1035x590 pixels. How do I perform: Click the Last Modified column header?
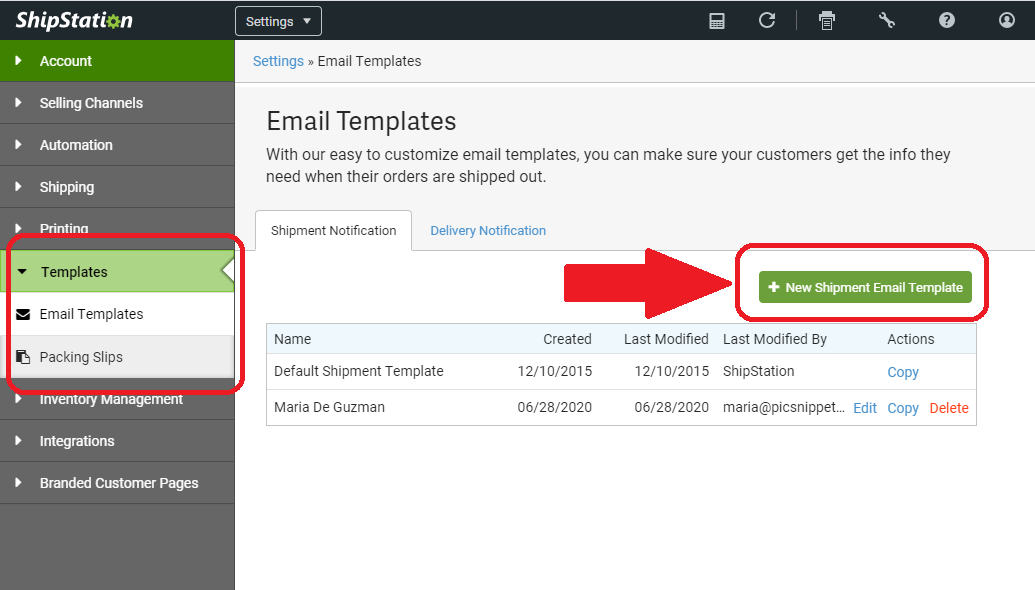click(666, 339)
